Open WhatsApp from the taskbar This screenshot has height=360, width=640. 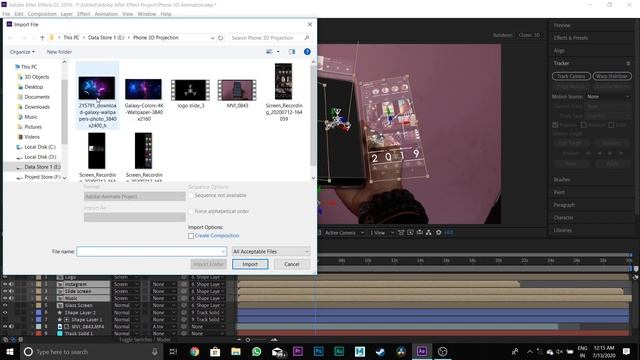point(256,351)
